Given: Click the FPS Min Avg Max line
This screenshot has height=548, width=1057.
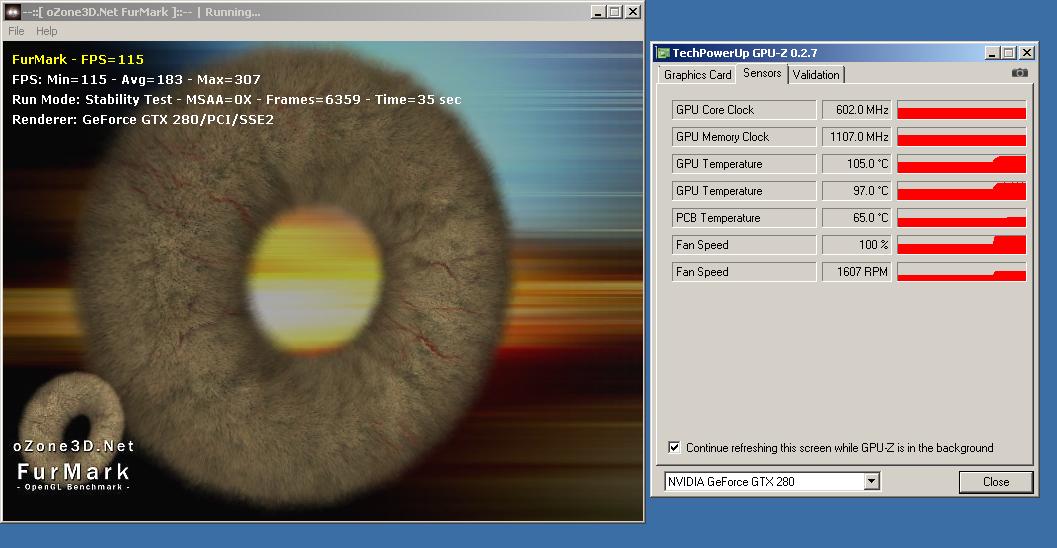Looking at the screenshot, I should point(136,79).
